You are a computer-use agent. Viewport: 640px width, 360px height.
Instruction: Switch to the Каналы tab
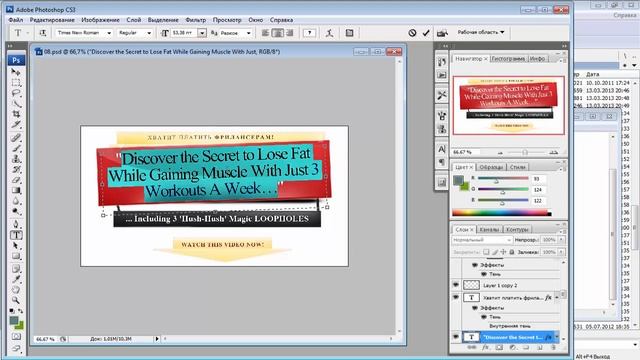[x=489, y=229]
